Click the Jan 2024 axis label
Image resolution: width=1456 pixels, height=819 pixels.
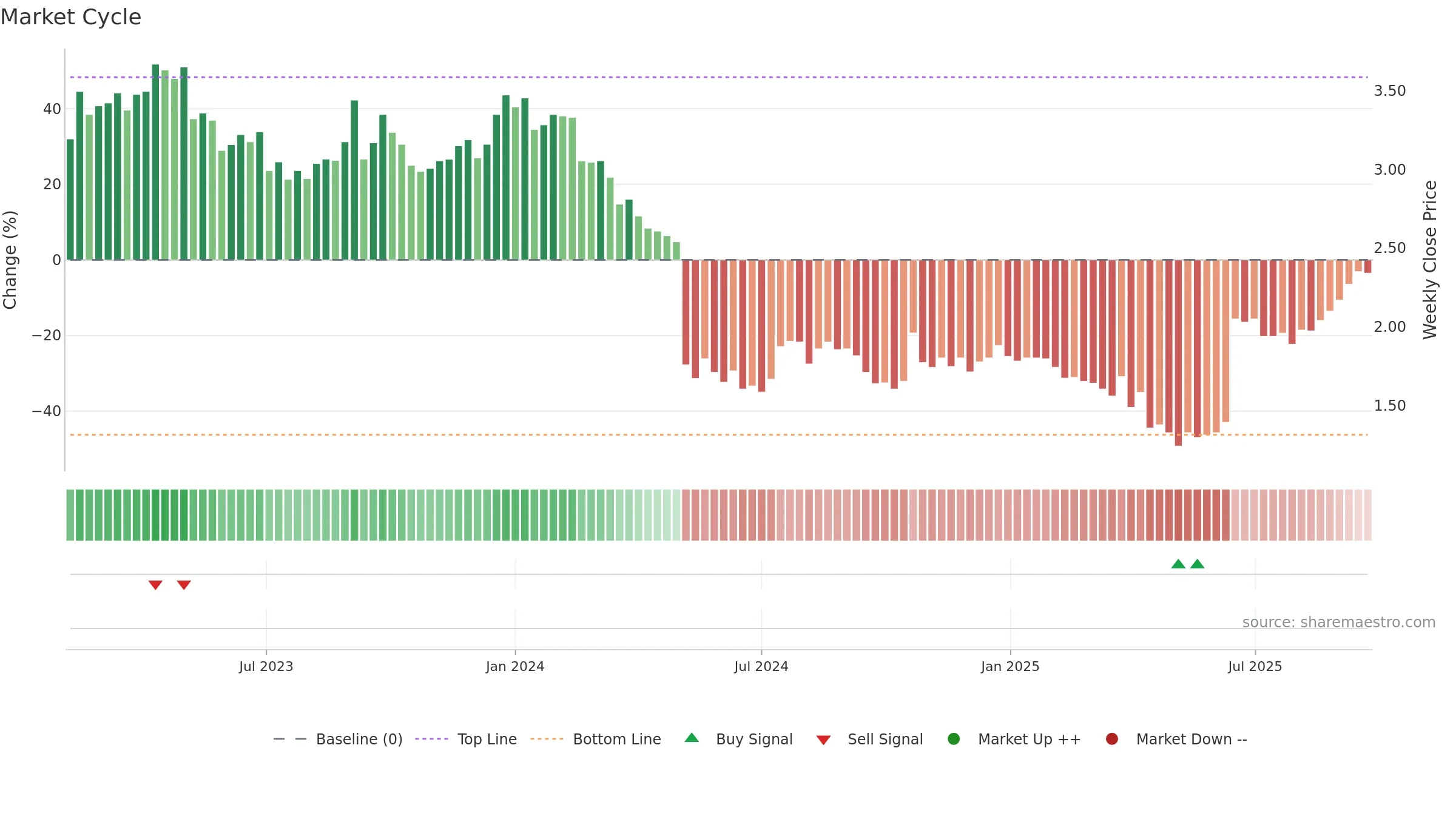coord(515,667)
